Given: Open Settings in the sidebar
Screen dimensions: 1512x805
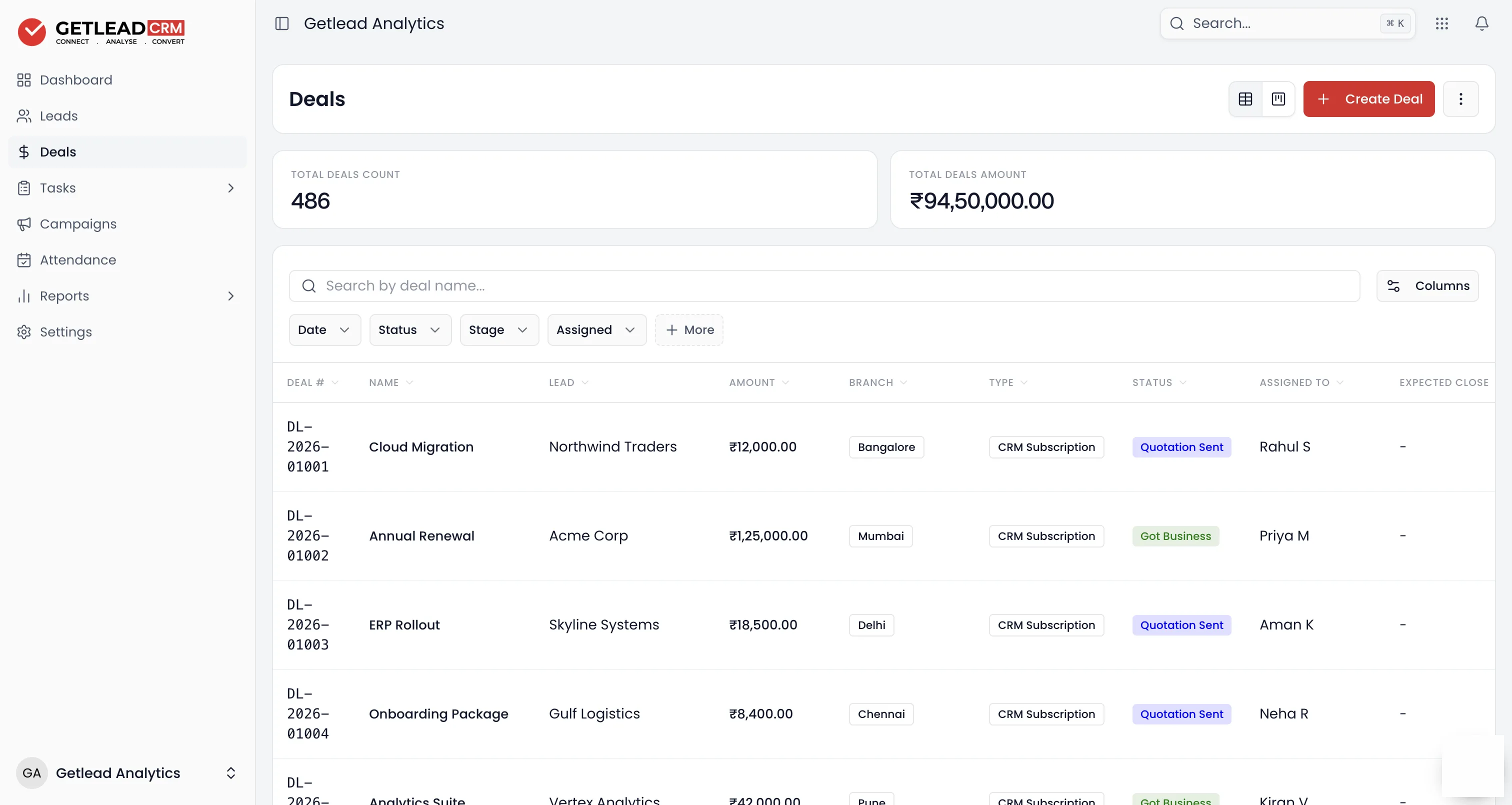Looking at the screenshot, I should pos(127,331).
